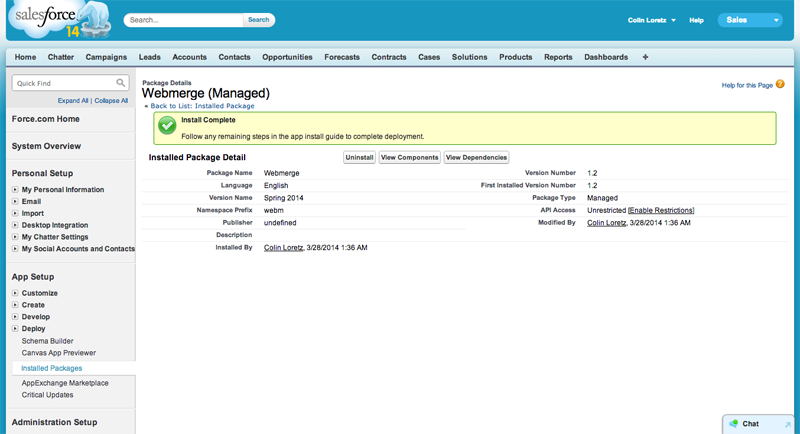The width and height of the screenshot is (800, 434).
Task: Open Schema Builder in sidebar
Action: [47, 341]
